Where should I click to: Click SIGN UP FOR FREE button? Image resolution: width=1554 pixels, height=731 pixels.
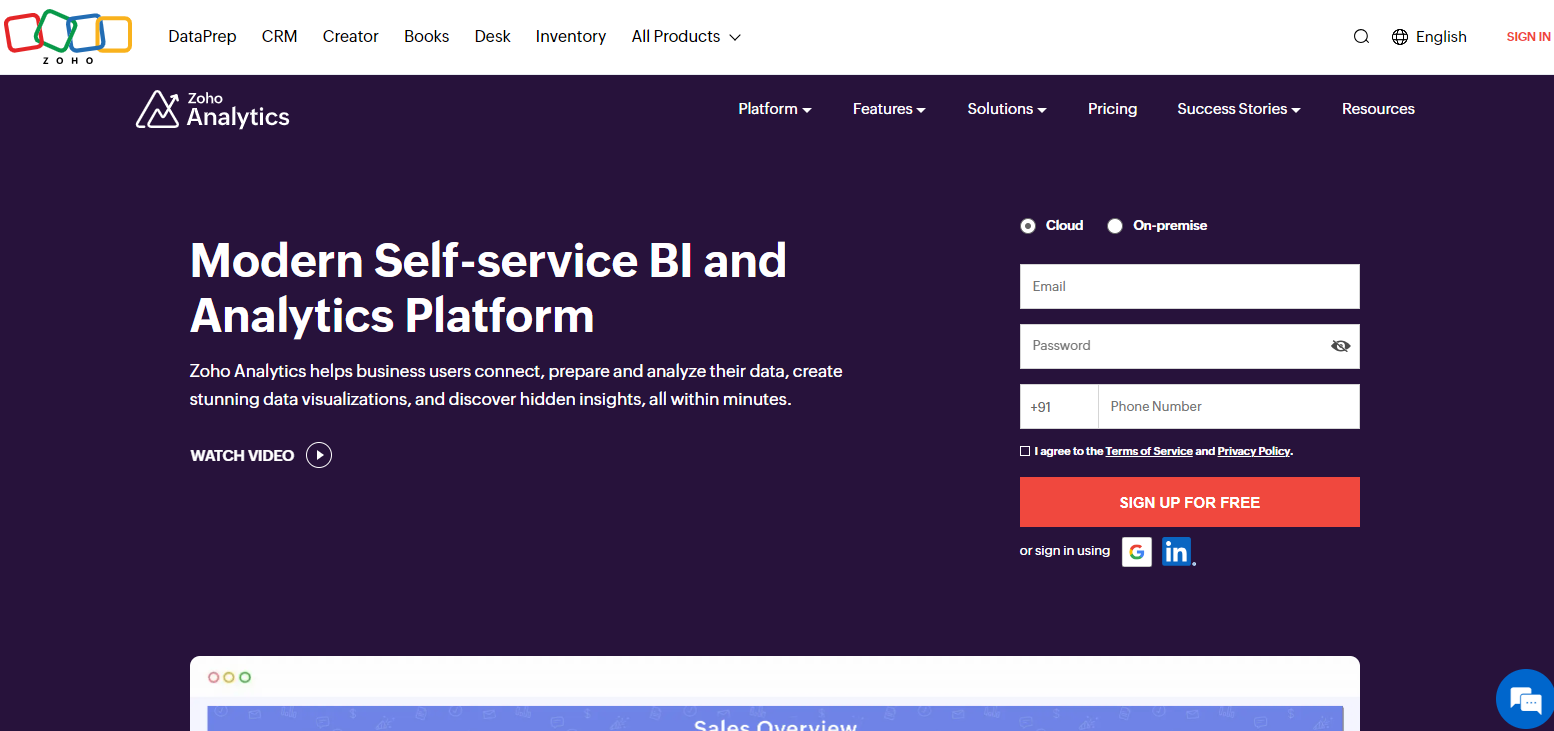tap(1190, 502)
